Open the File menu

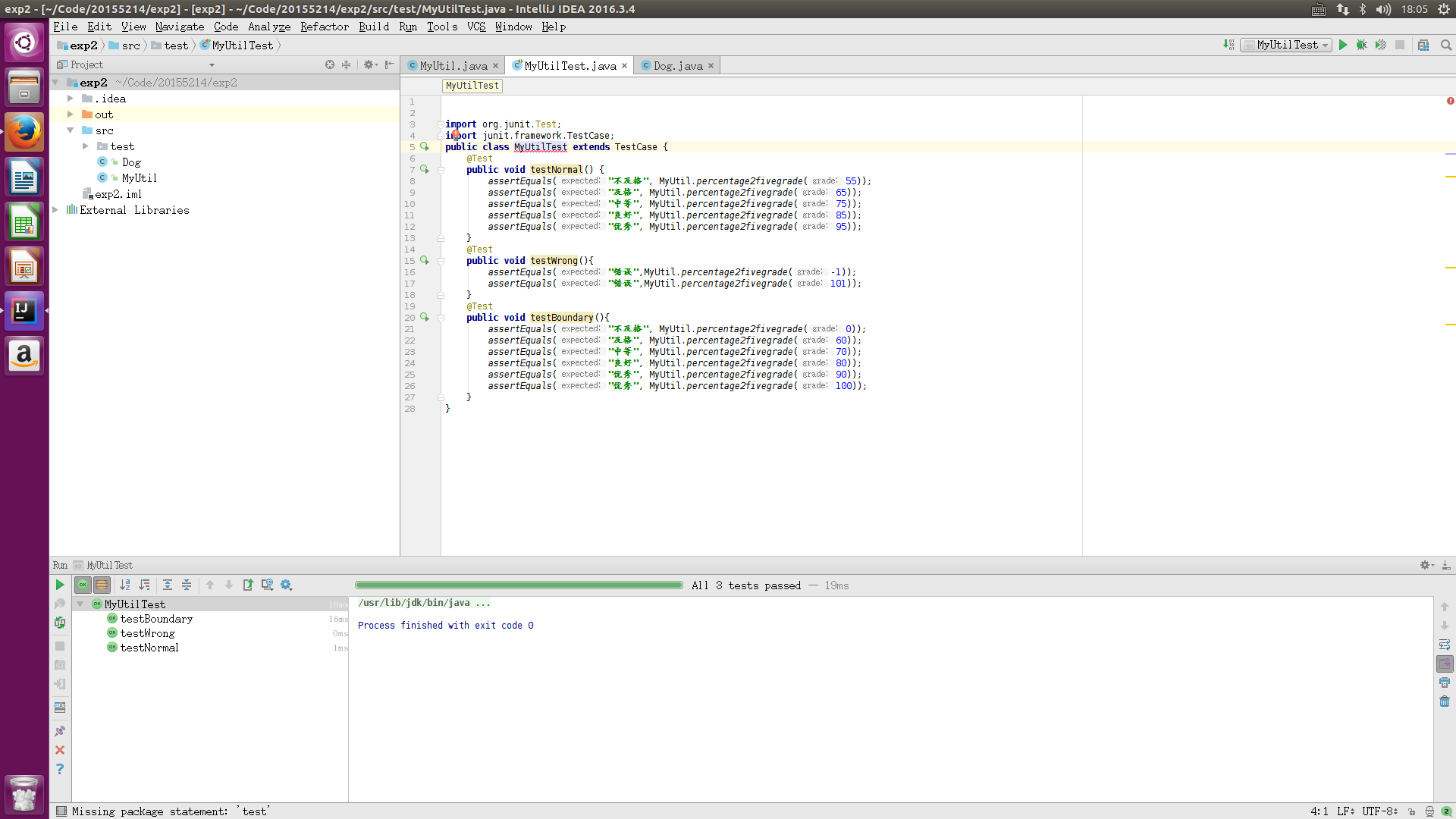pyautogui.click(x=65, y=27)
